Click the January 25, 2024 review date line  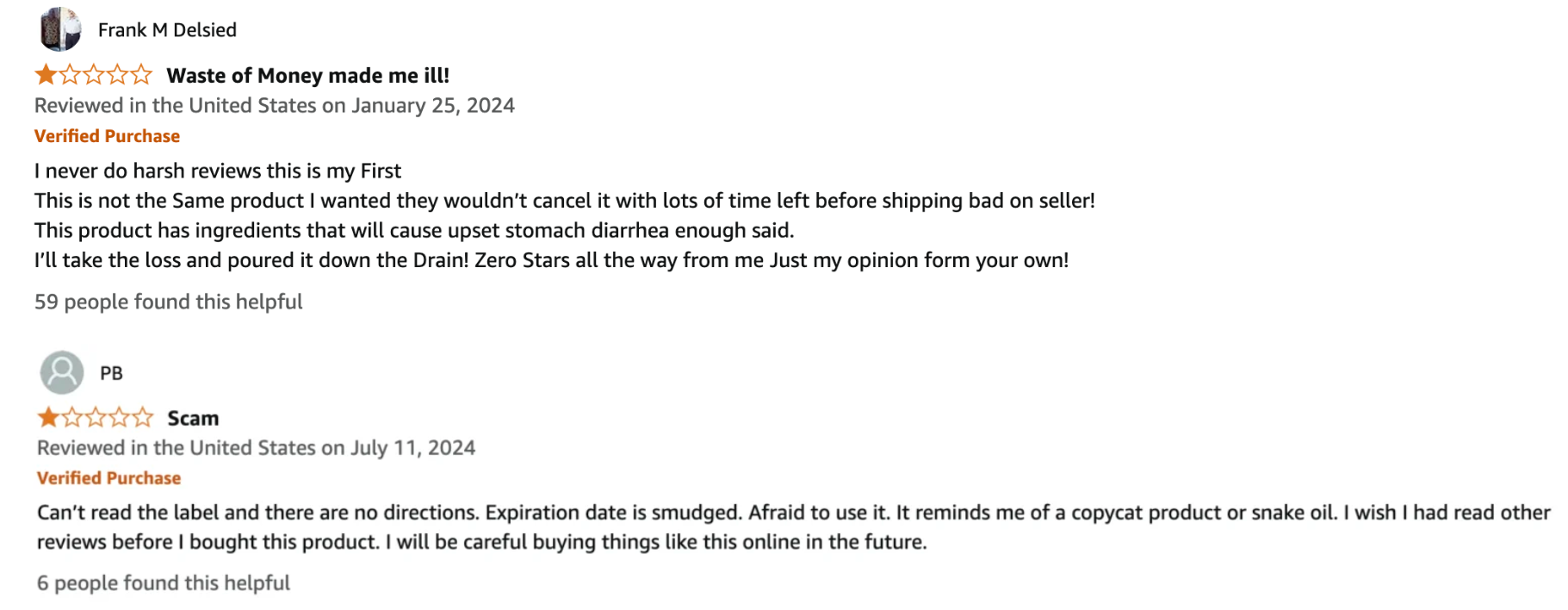(275, 105)
